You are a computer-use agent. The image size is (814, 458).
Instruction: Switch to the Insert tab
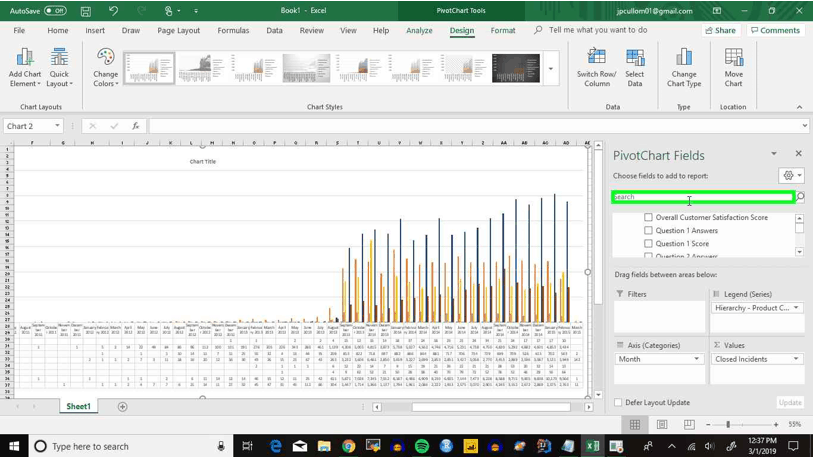(x=95, y=31)
